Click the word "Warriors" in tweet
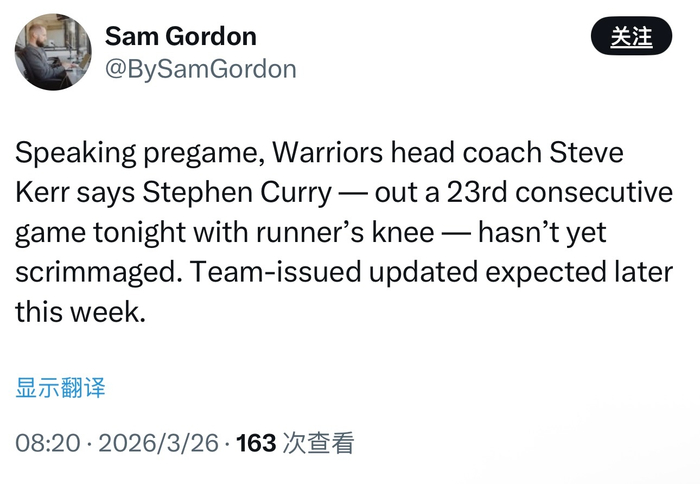The image size is (700, 484). pos(336,155)
